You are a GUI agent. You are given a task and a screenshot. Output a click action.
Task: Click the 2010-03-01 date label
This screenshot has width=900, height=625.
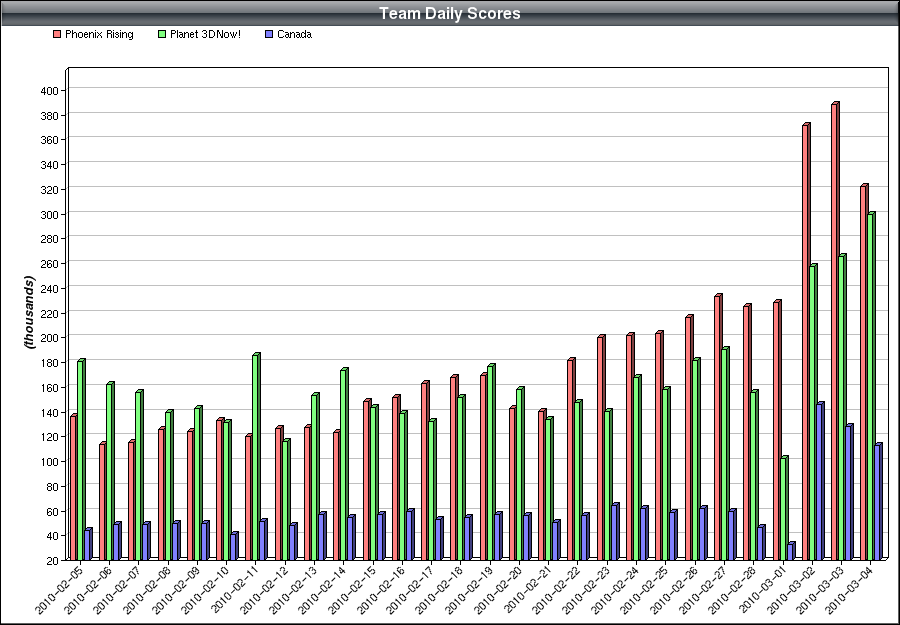coord(761,589)
